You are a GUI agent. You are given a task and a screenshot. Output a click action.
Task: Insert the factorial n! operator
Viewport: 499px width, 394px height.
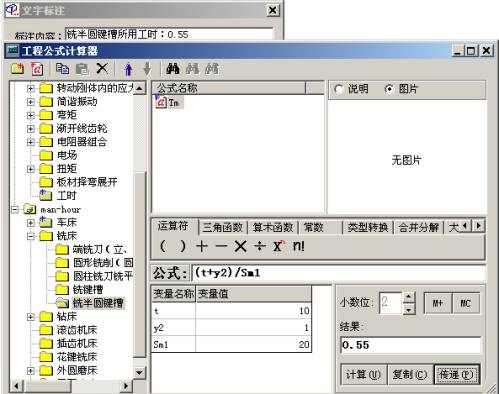click(299, 246)
